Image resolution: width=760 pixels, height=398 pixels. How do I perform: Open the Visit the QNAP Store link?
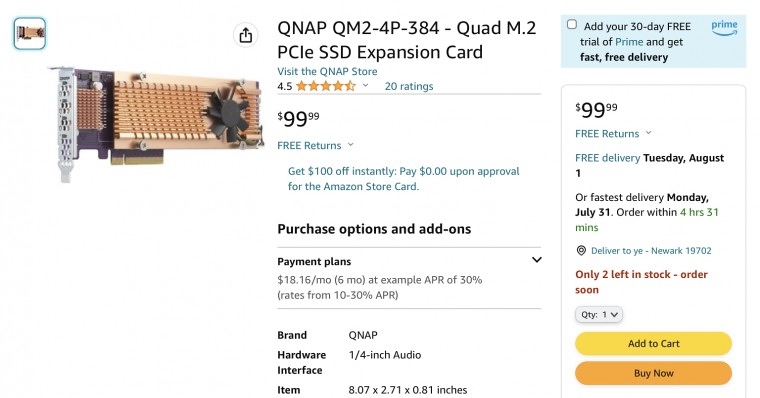pyautogui.click(x=327, y=71)
